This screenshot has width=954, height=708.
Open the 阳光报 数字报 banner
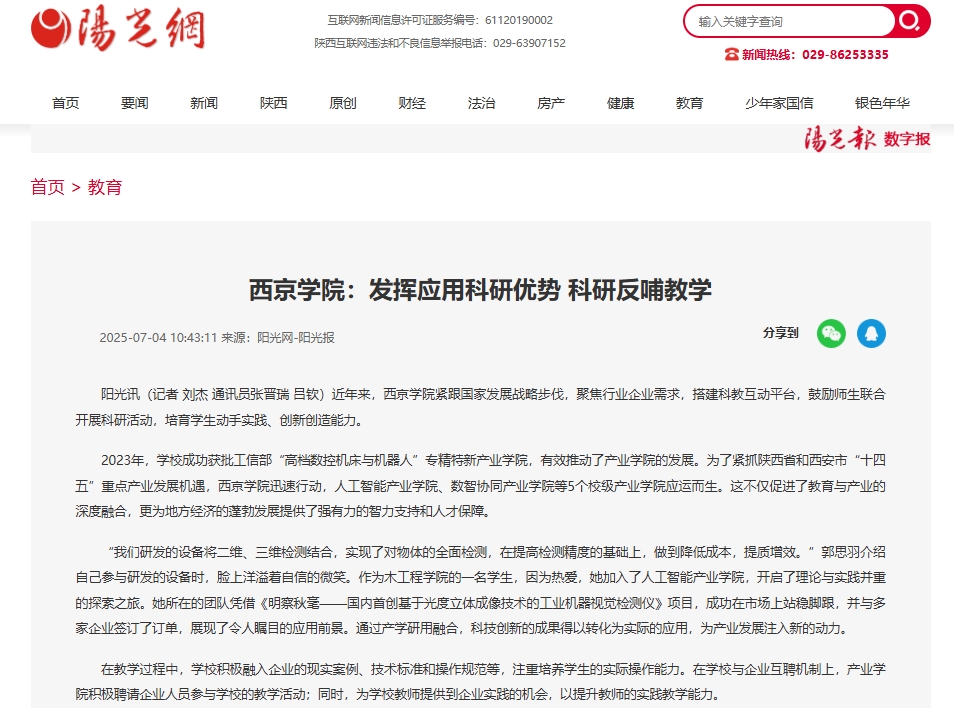[x=867, y=139]
